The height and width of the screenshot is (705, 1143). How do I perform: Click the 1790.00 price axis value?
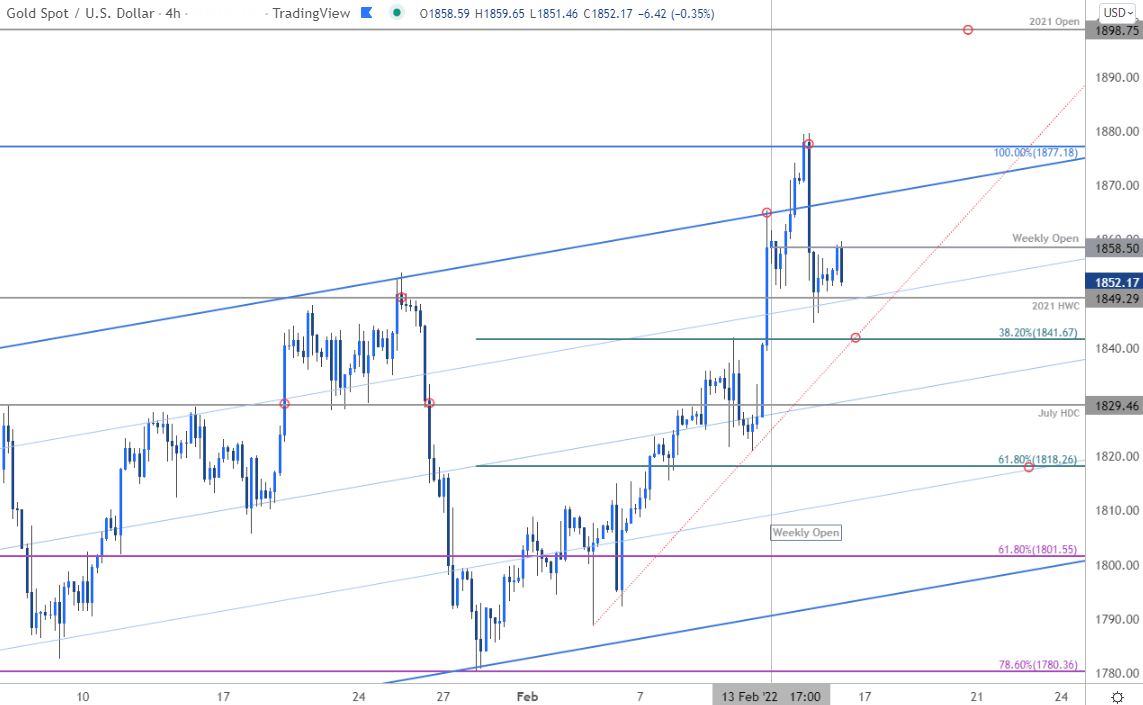pyautogui.click(x=1117, y=619)
